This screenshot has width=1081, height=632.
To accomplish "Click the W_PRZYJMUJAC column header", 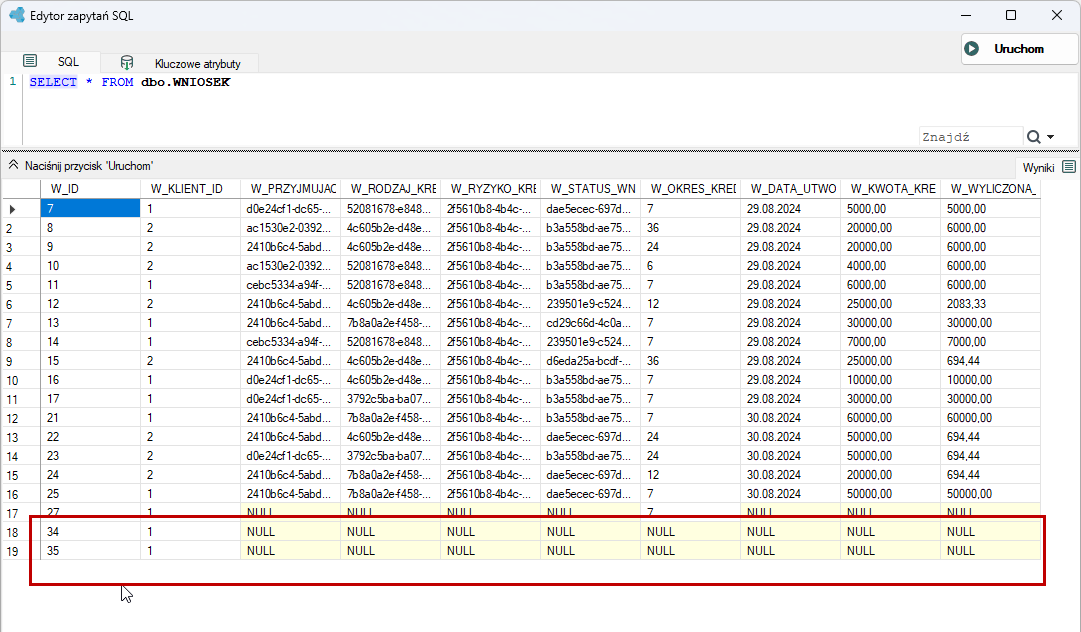I will coord(290,189).
